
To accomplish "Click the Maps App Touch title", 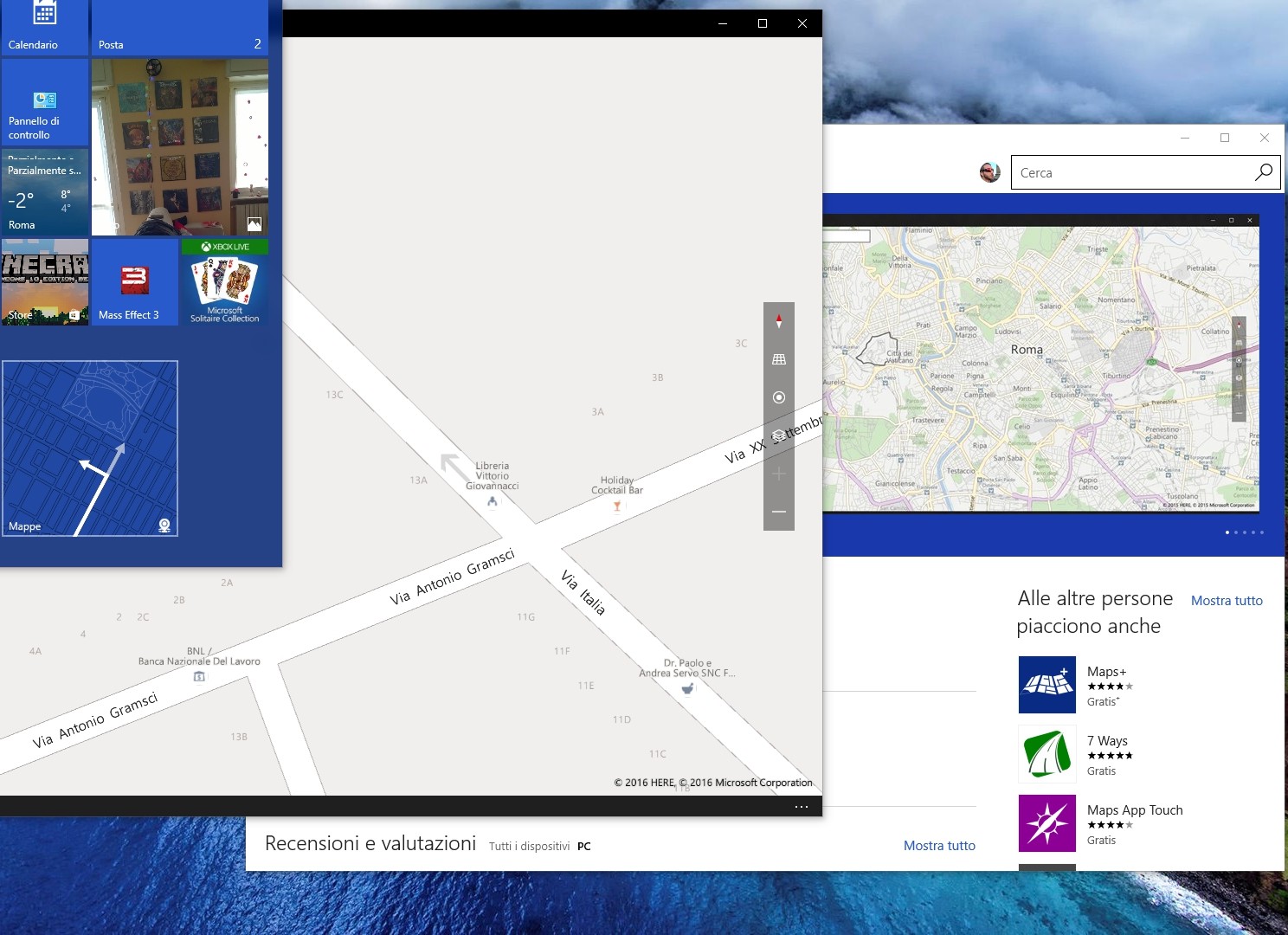I will pos(1135,810).
